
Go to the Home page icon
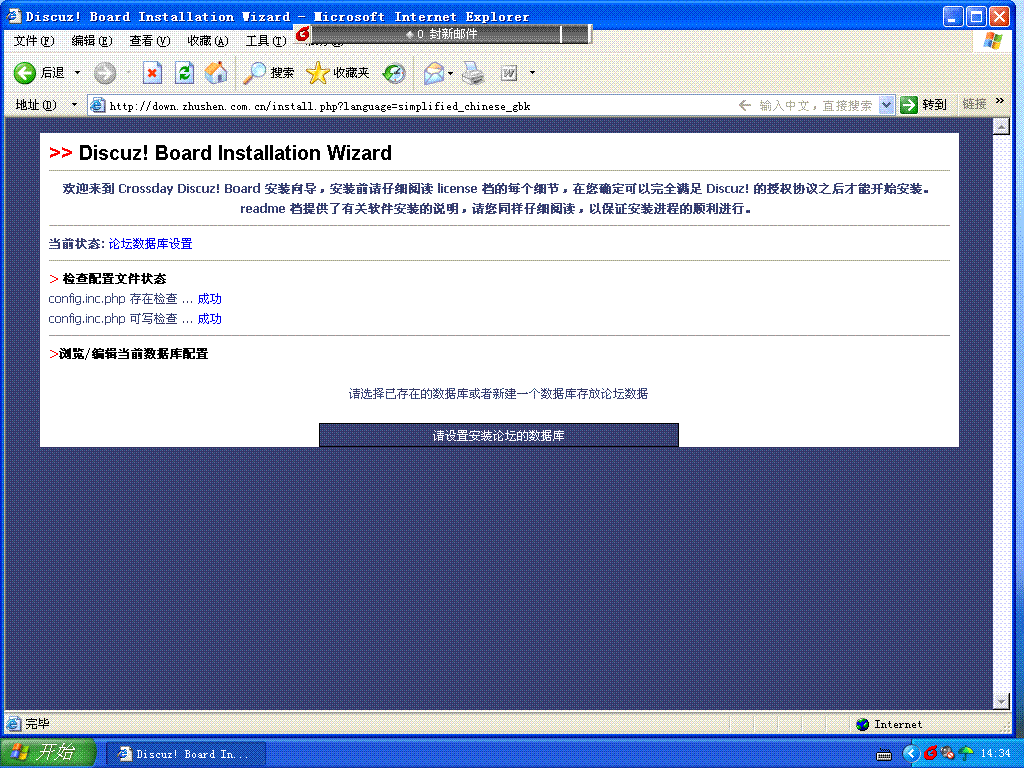pyautogui.click(x=216, y=72)
